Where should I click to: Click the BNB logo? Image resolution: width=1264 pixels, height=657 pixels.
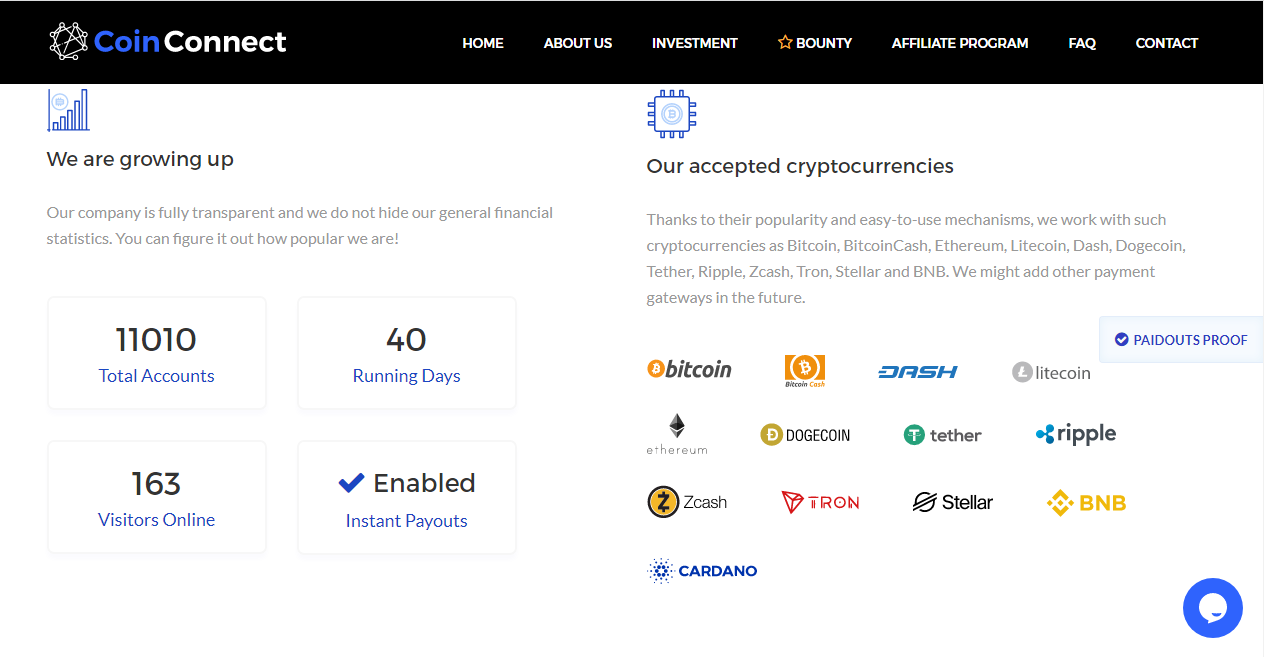1086,502
